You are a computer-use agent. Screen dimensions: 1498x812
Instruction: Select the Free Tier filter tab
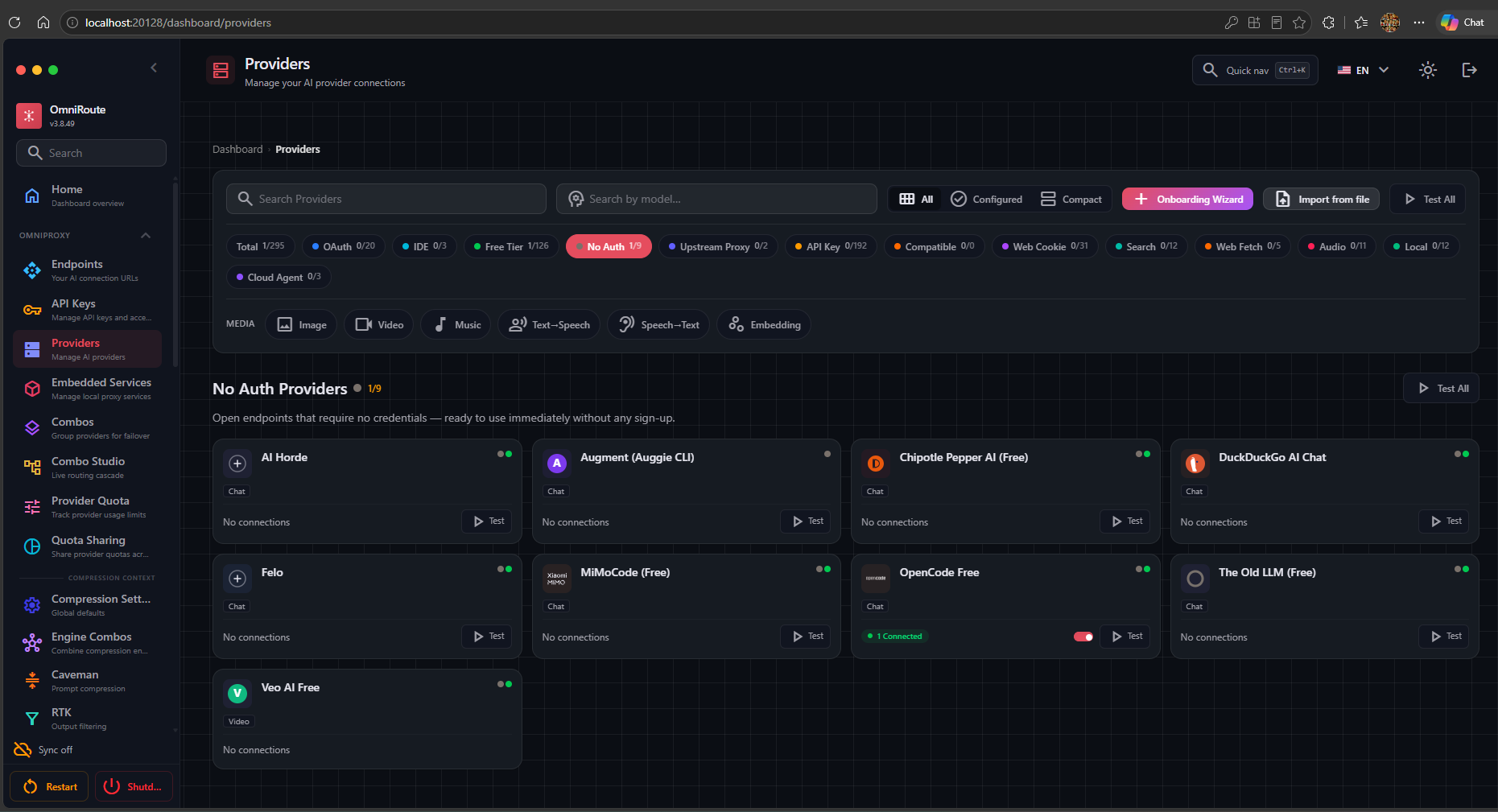pyautogui.click(x=512, y=246)
